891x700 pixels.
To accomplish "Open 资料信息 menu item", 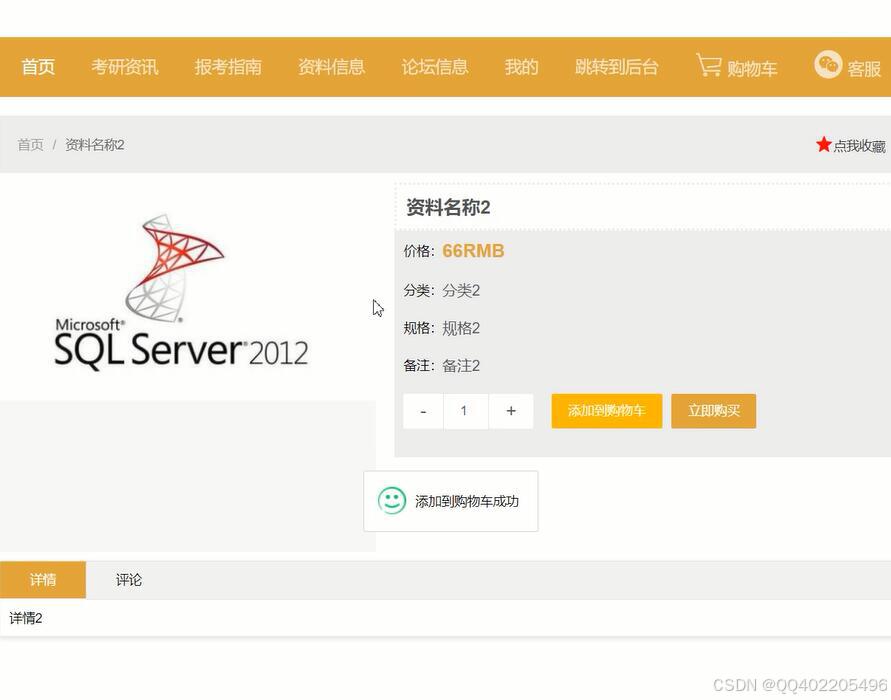I will point(332,67).
